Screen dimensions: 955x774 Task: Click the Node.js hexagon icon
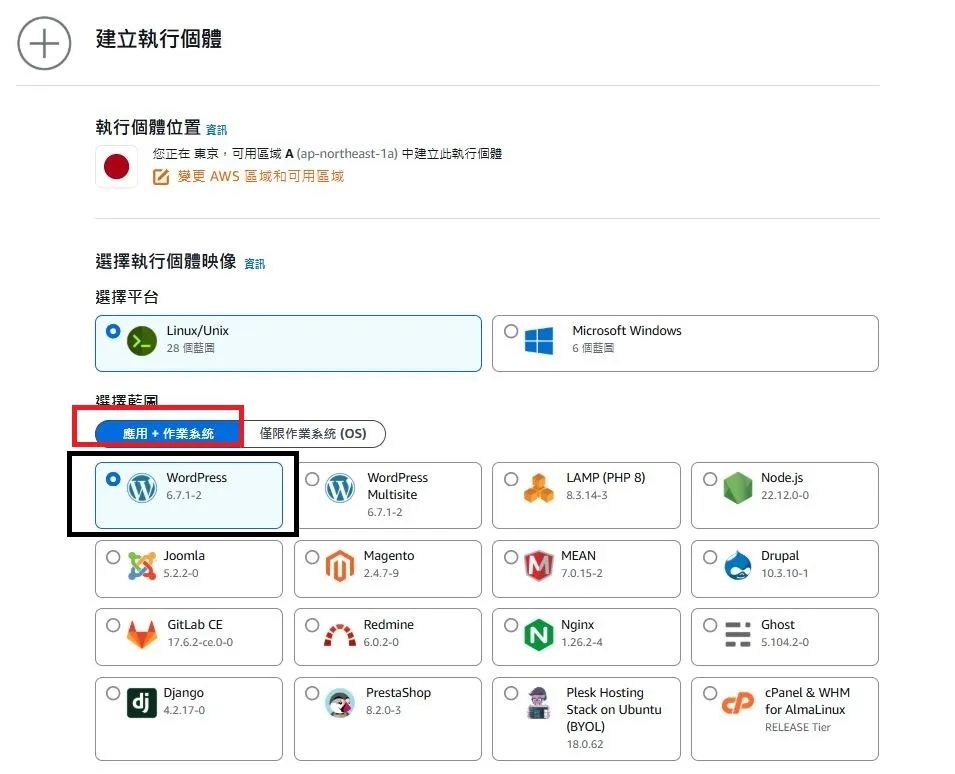738,488
